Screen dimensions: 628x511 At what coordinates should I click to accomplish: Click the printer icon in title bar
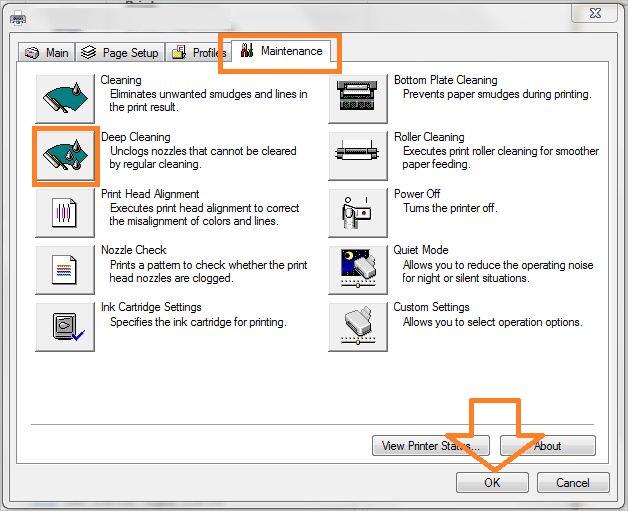pyautogui.click(x=18, y=18)
